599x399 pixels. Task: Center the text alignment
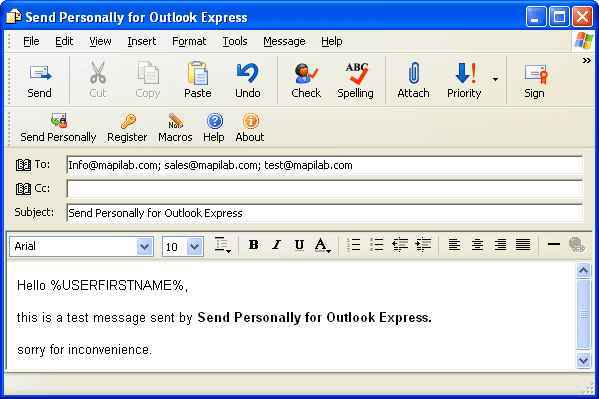(477, 245)
